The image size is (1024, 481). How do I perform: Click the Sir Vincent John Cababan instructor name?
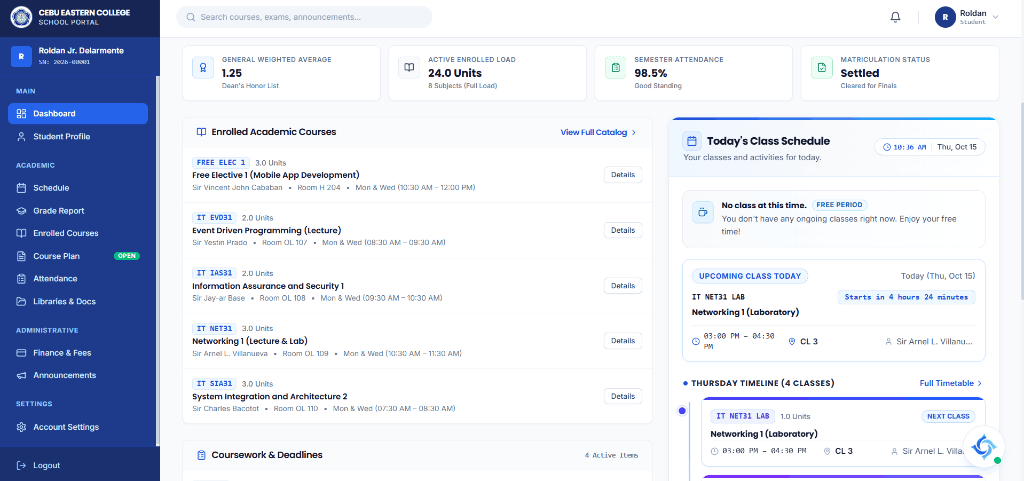tap(237, 188)
